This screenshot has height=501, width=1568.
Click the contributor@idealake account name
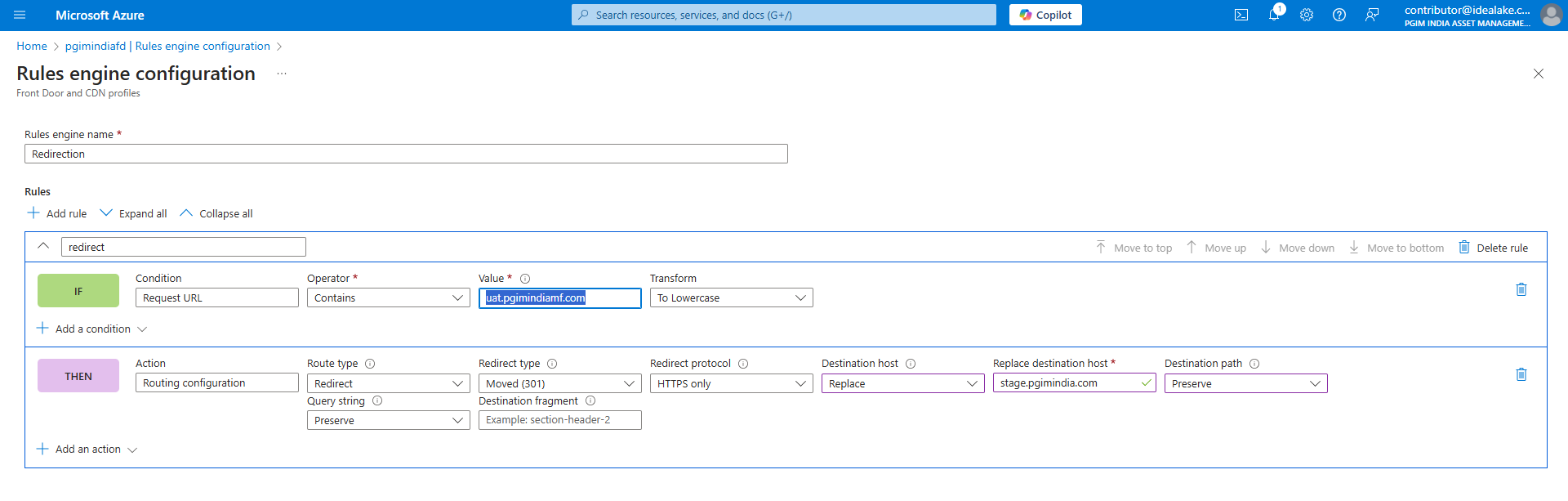click(x=1468, y=10)
